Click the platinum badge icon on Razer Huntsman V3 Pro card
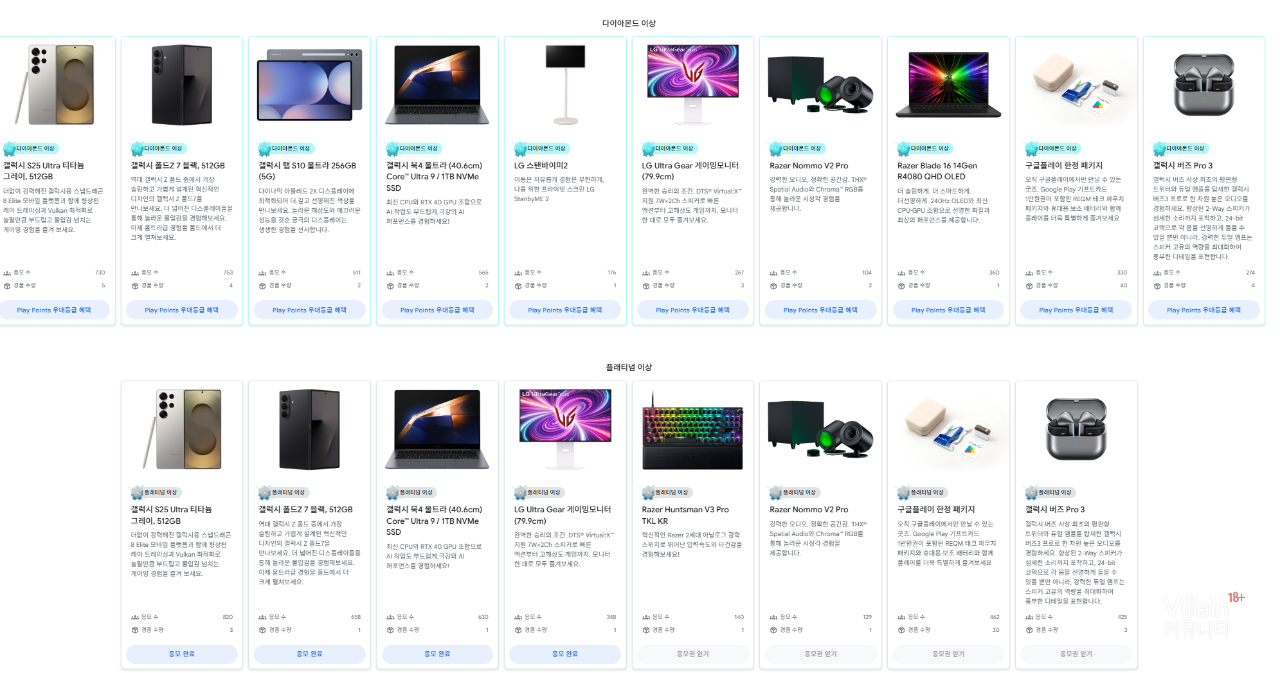The width and height of the screenshot is (1280, 673). 648,493
